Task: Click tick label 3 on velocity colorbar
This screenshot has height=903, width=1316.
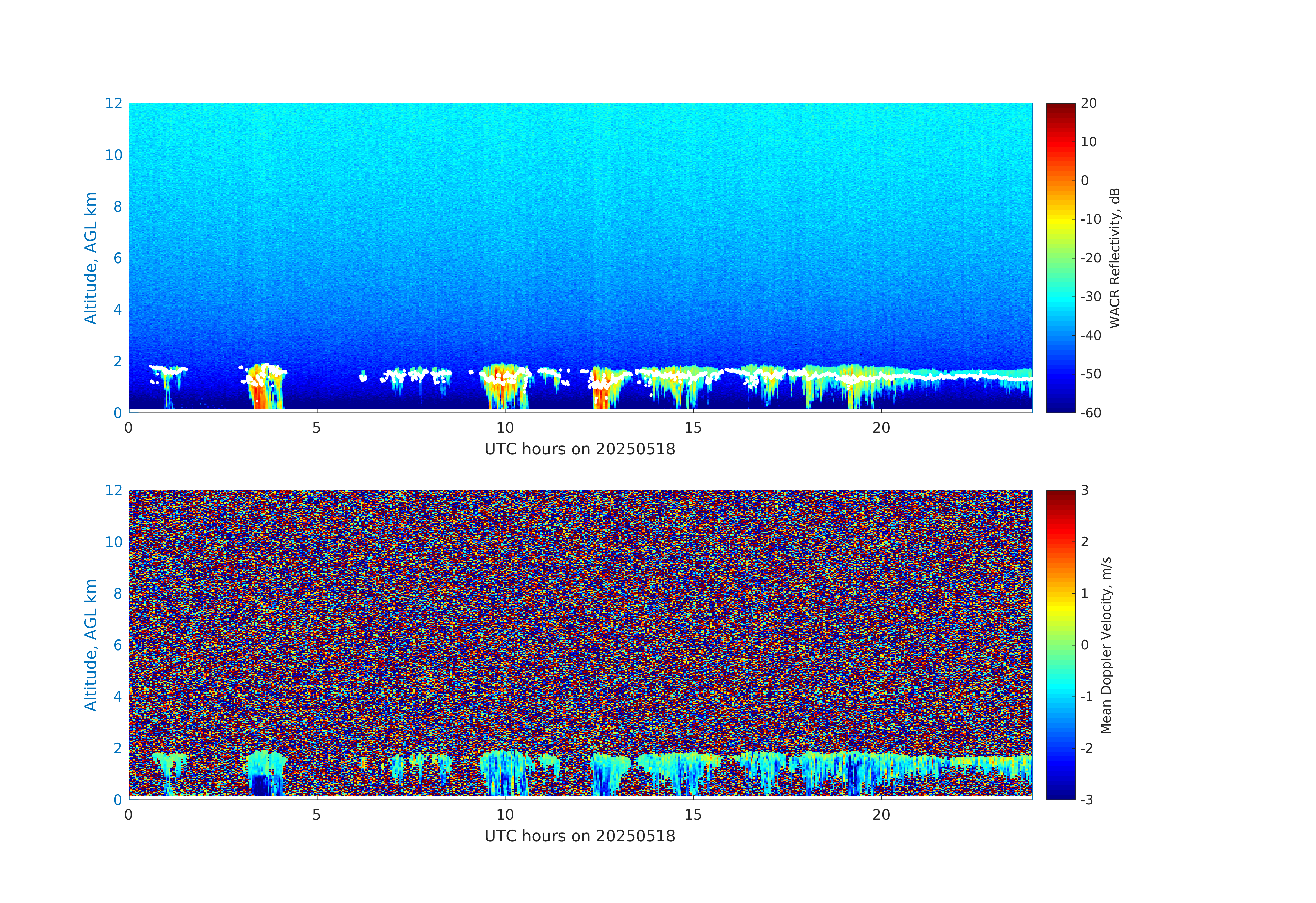Action: coord(1084,490)
